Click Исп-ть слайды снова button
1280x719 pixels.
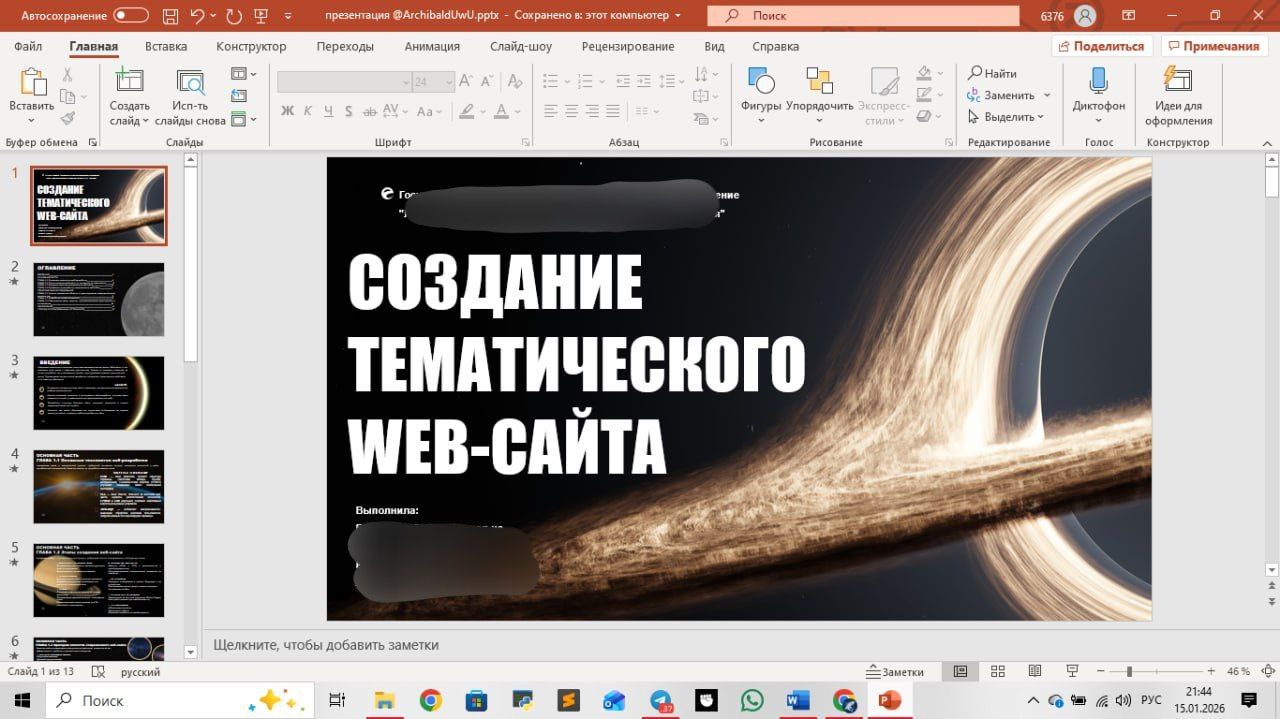[190, 97]
